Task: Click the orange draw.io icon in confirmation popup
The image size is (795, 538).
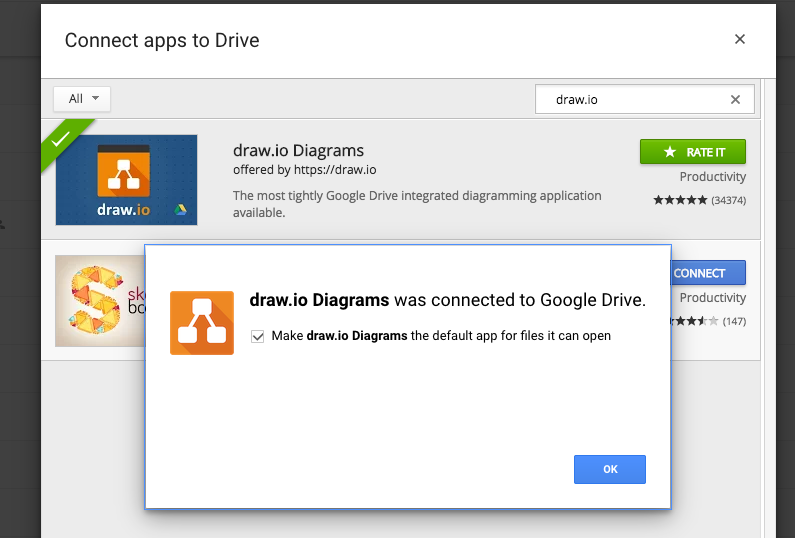Action: pyautogui.click(x=202, y=322)
